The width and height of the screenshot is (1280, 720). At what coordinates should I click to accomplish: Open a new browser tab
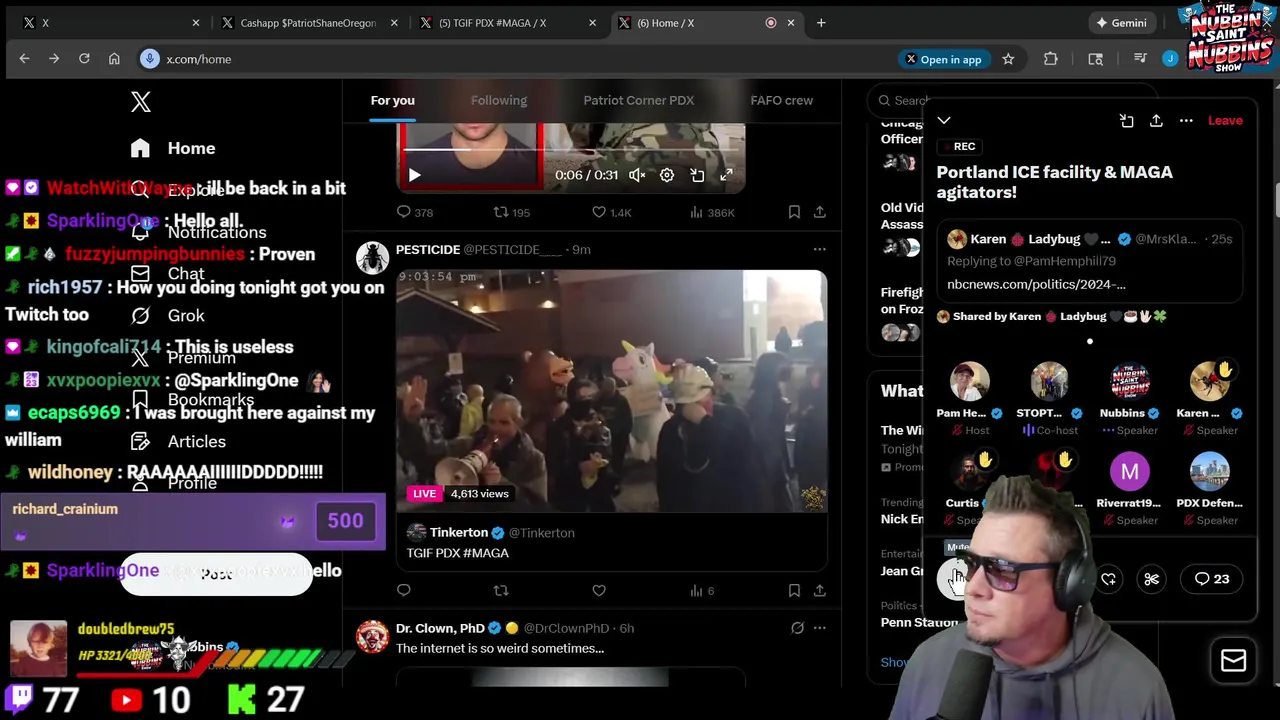click(821, 23)
